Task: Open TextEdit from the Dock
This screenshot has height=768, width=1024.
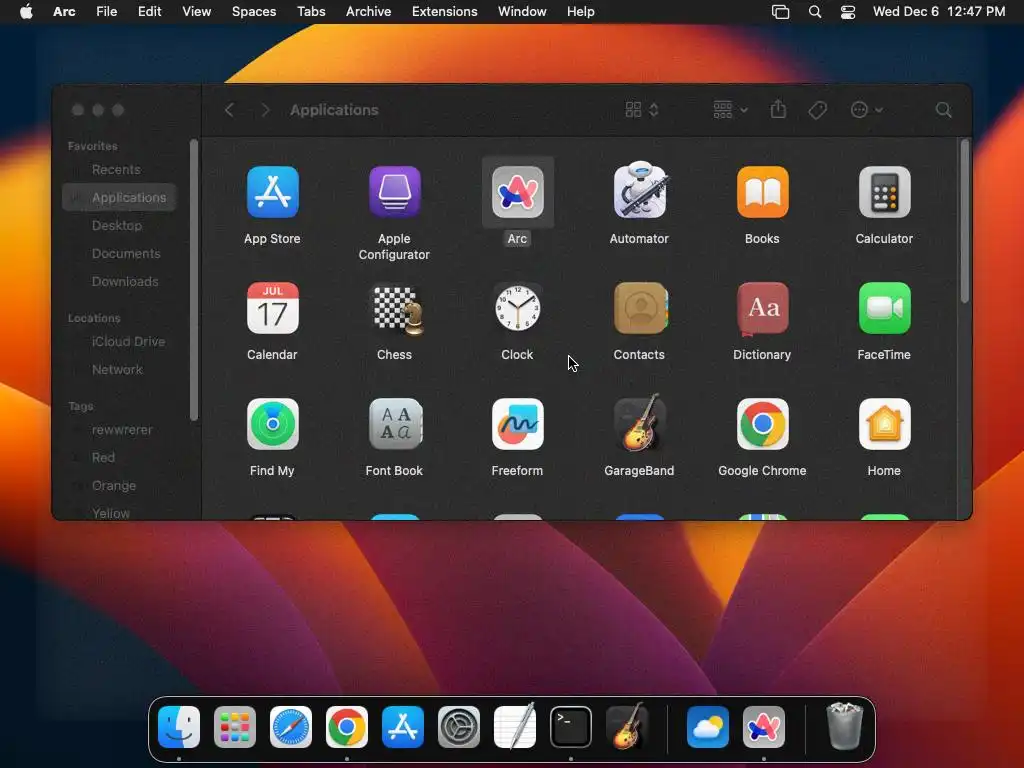Action: pyautogui.click(x=515, y=726)
